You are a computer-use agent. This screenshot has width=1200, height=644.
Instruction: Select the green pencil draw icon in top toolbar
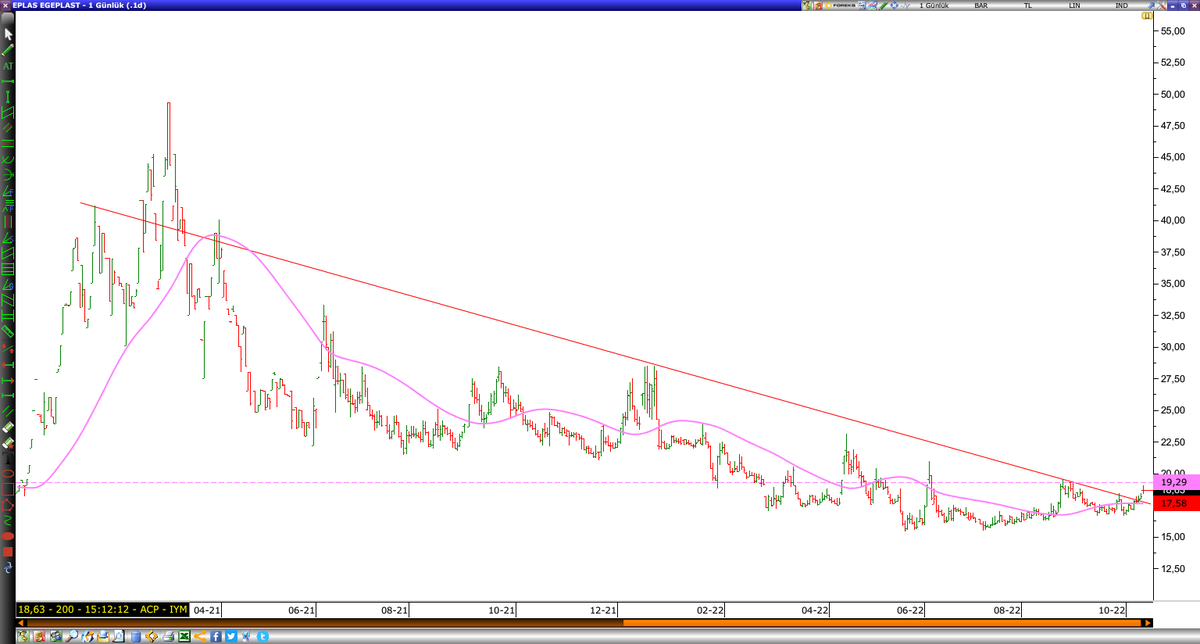[x=883, y=6]
